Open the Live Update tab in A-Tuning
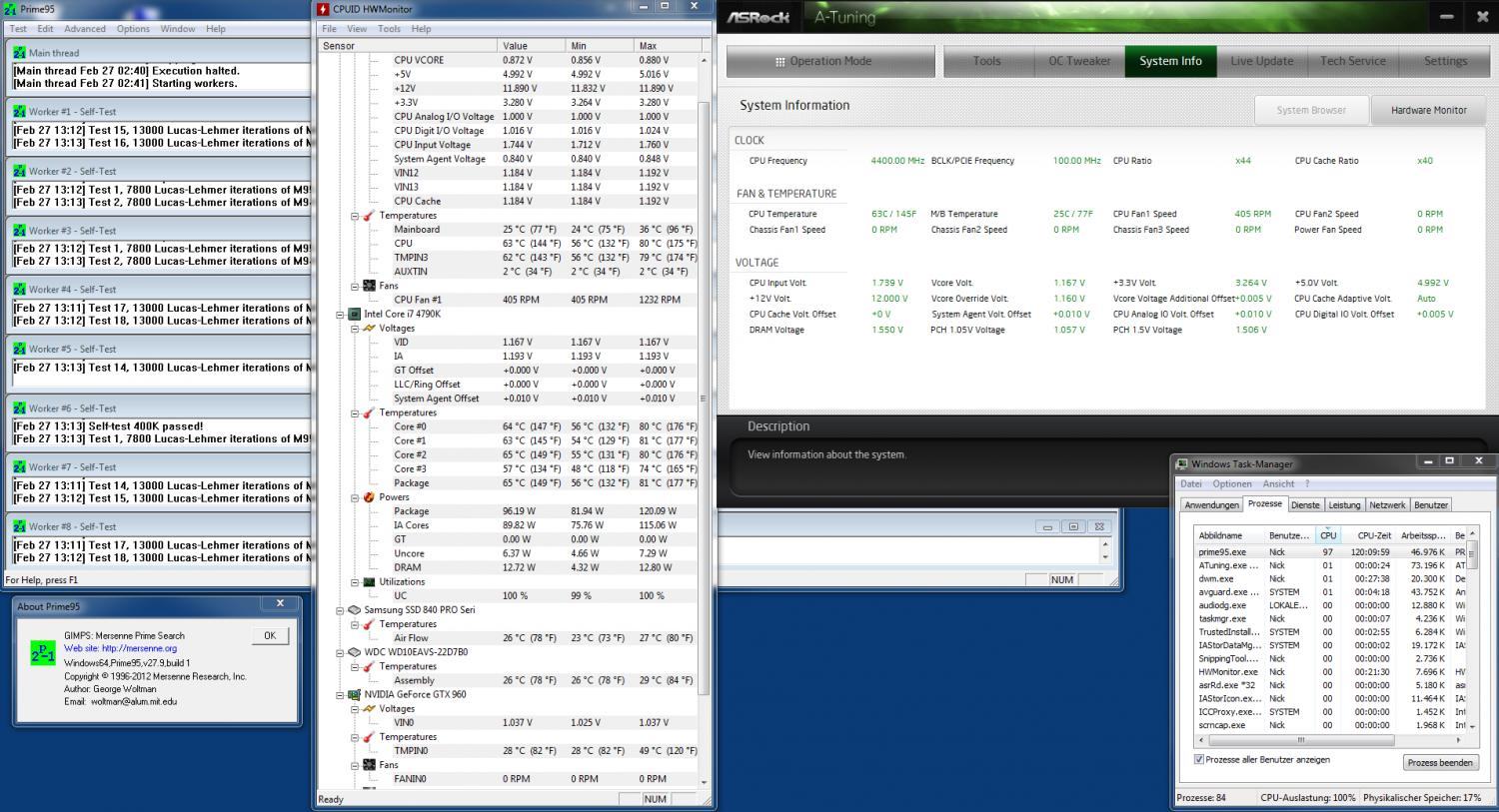 [1261, 61]
